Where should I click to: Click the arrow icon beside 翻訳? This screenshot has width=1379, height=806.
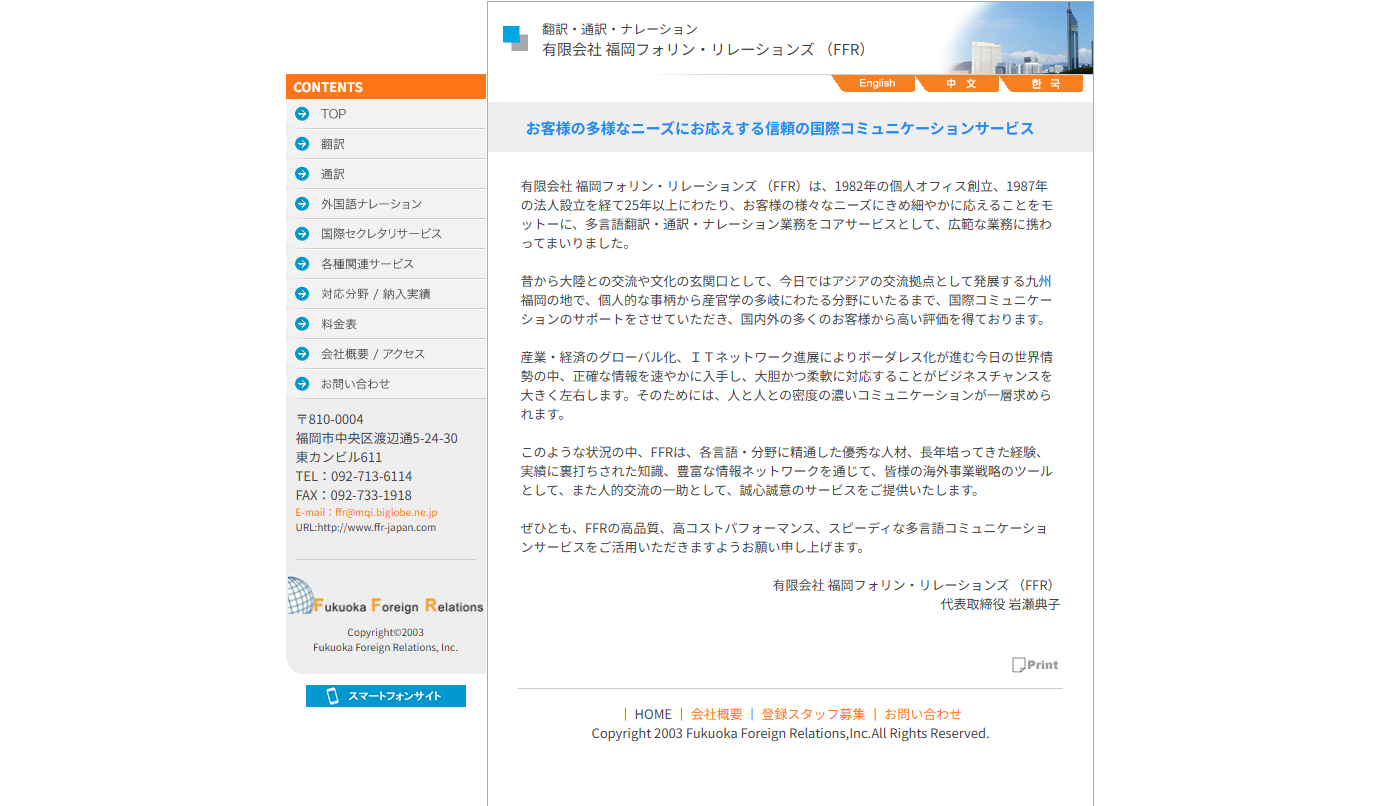click(302, 144)
